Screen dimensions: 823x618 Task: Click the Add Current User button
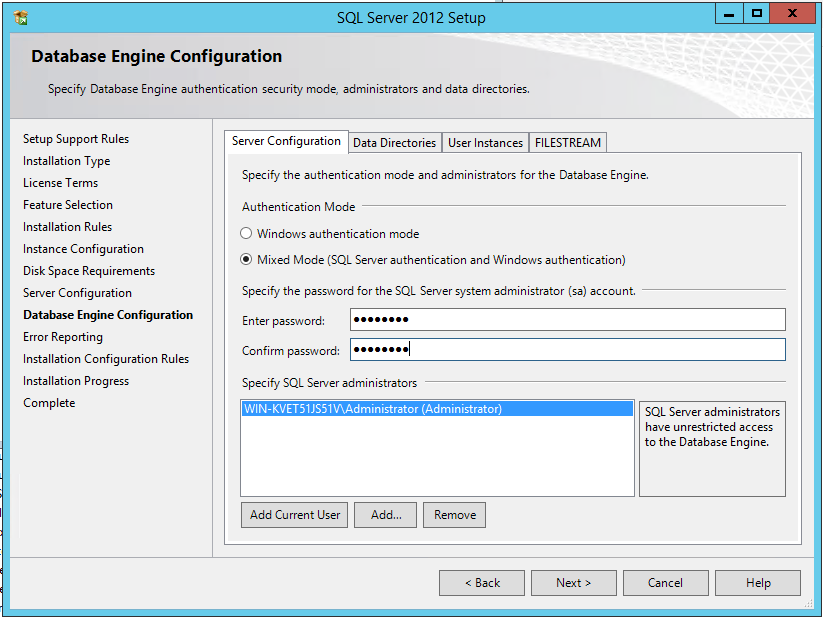pyautogui.click(x=295, y=515)
